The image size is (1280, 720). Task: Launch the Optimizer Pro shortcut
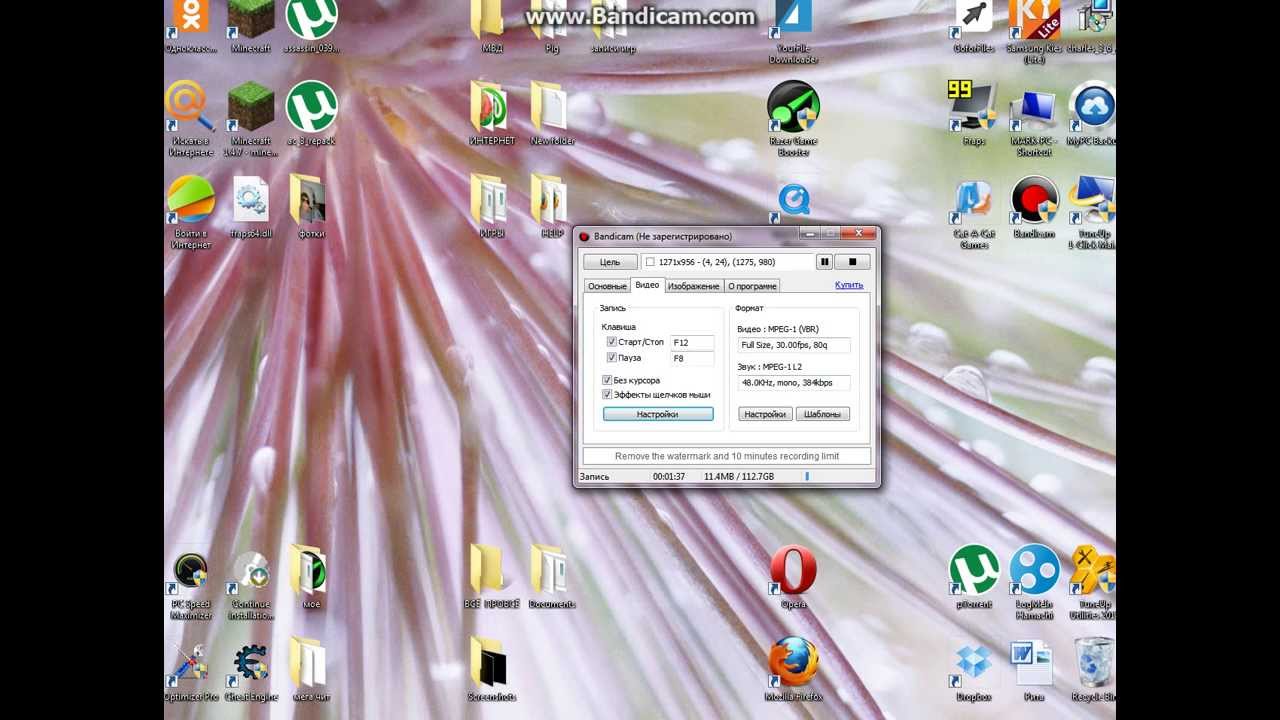point(190,672)
